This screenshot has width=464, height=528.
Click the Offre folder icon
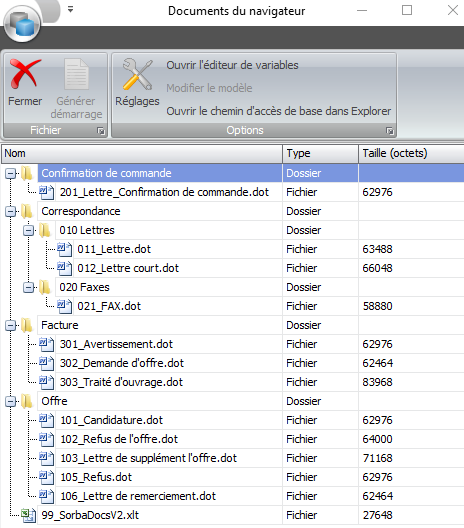click(x=27, y=401)
